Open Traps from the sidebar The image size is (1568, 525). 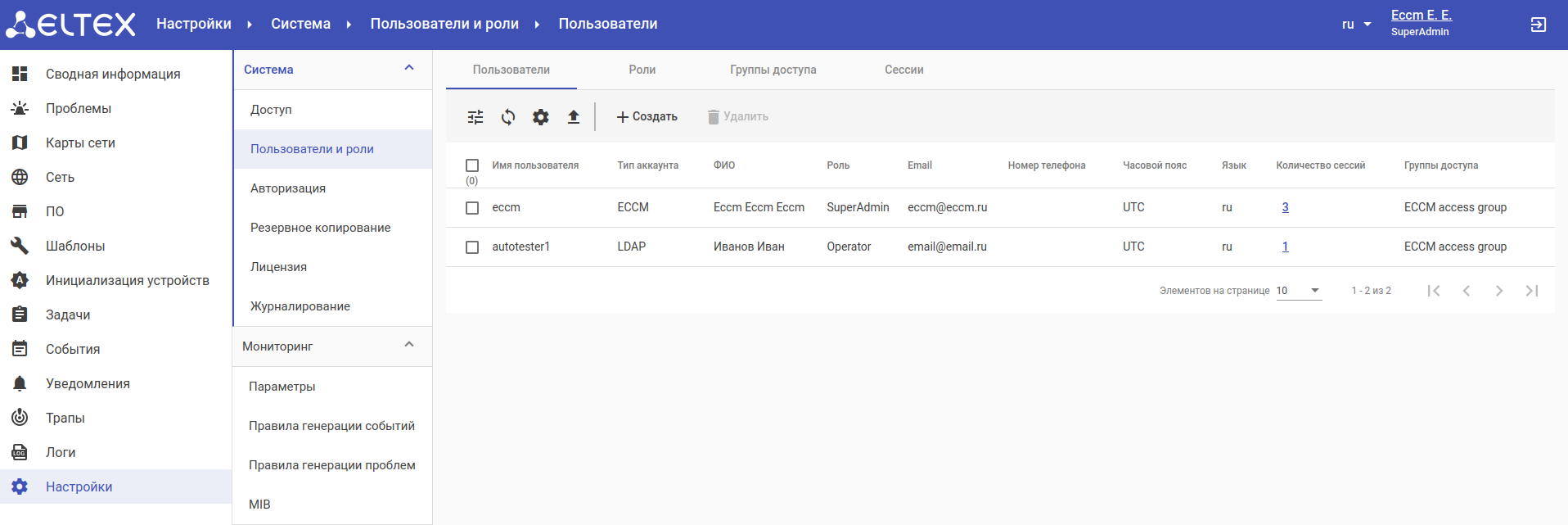click(x=65, y=418)
